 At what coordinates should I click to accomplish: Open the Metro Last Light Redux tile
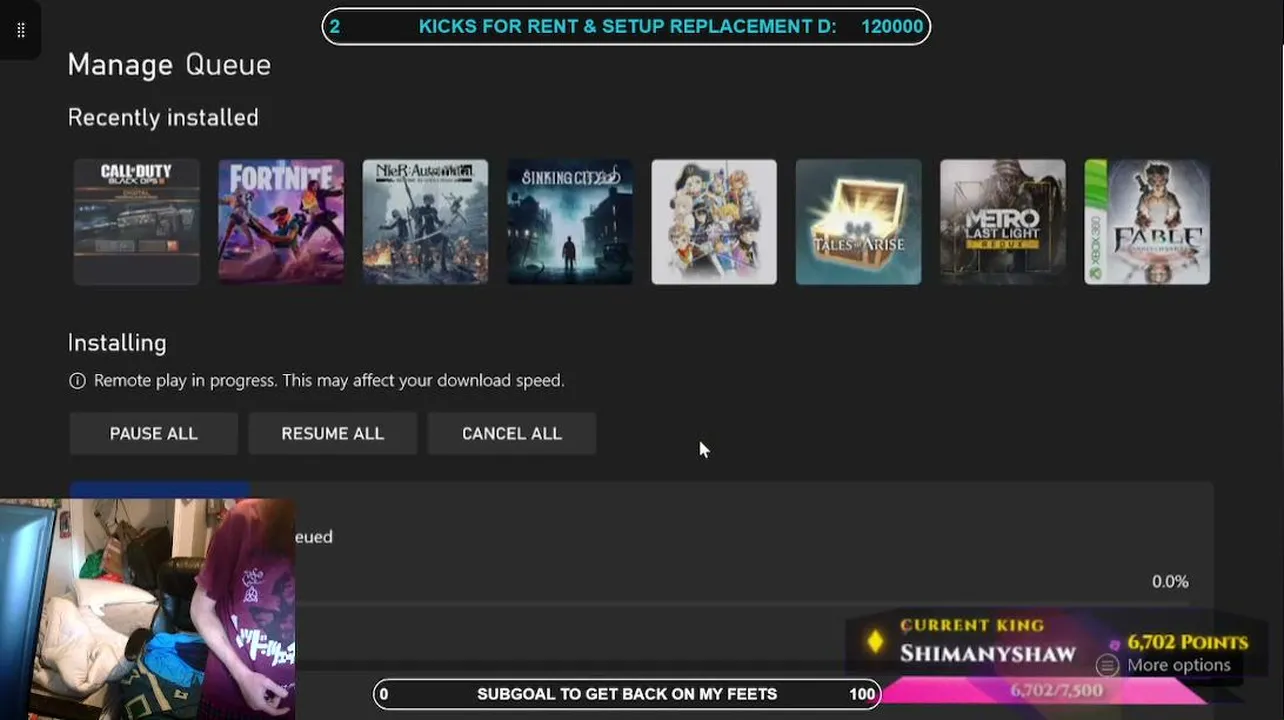pos(1002,222)
